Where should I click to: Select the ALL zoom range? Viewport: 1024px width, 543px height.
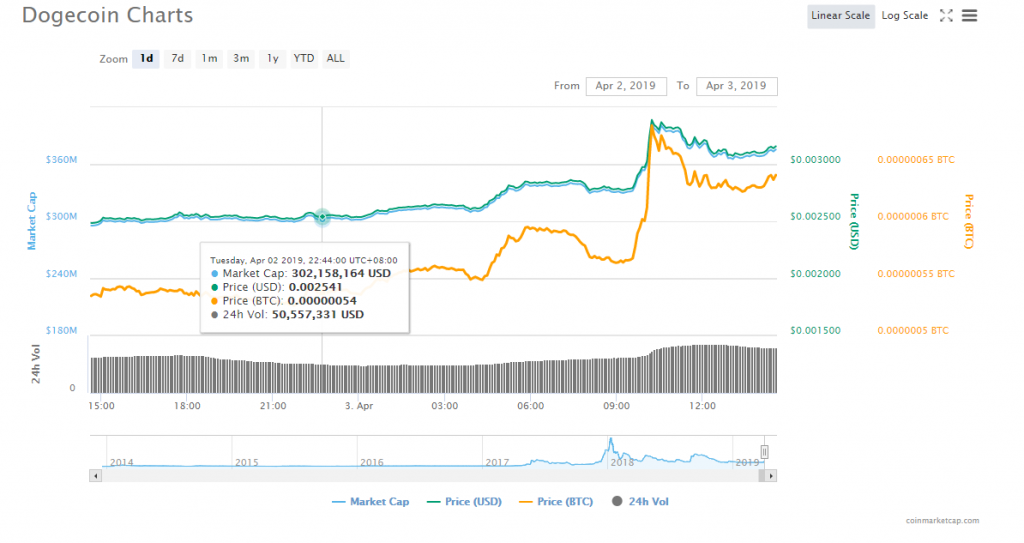(336, 59)
